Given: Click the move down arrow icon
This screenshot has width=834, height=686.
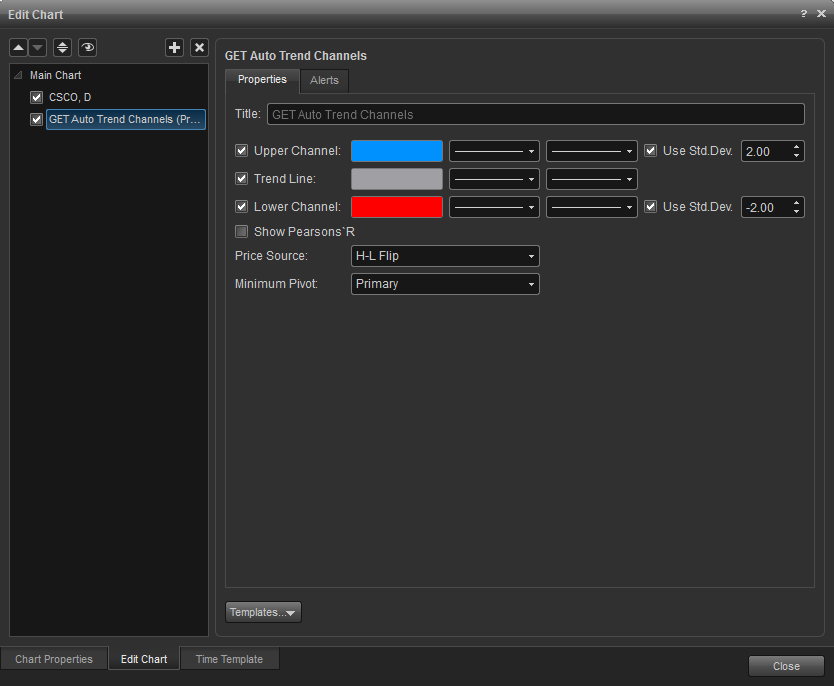Looking at the screenshot, I should 38,48.
